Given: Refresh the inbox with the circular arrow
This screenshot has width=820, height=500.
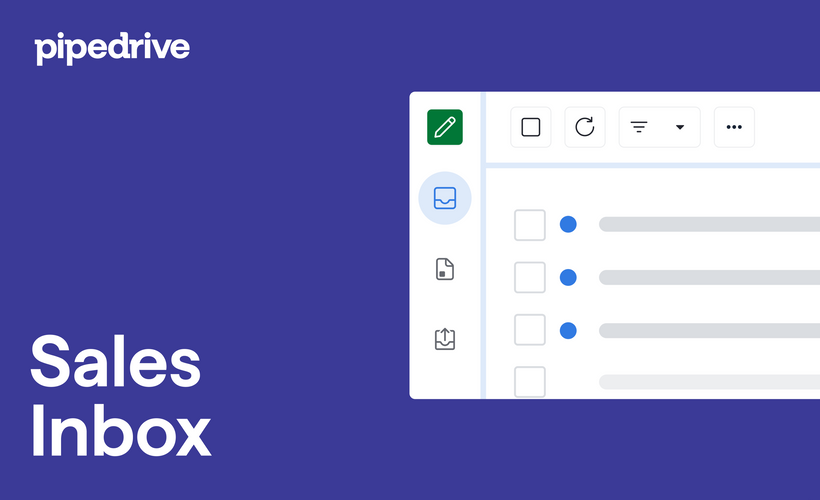Looking at the screenshot, I should point(585,127).
